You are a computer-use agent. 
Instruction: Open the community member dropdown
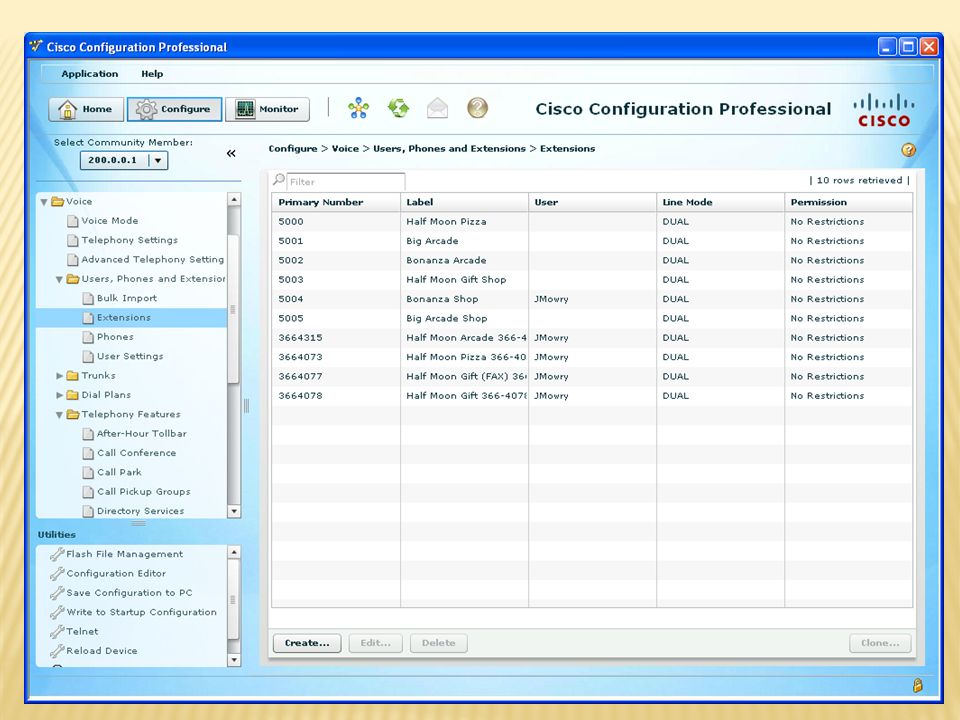tap(158, 160)
